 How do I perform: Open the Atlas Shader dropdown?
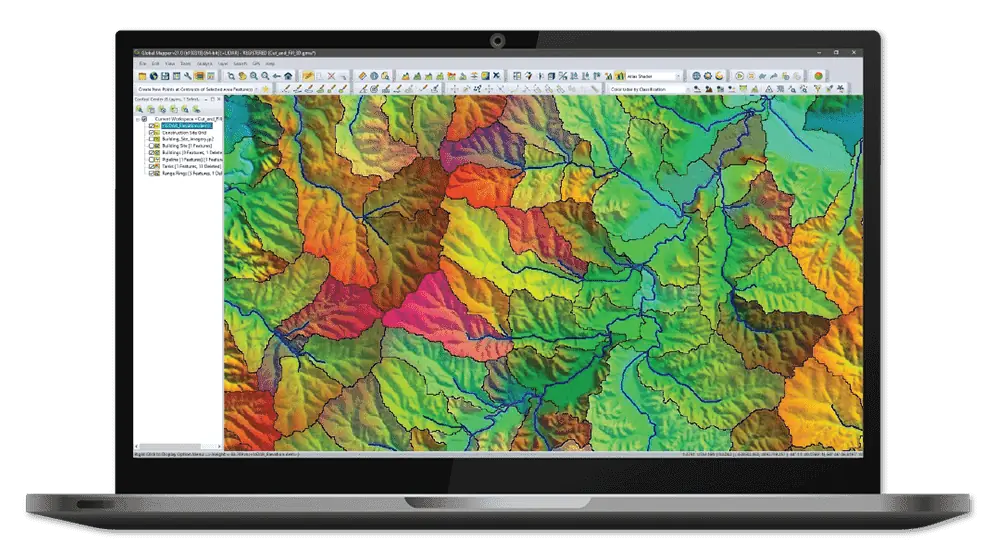(654, 76)
